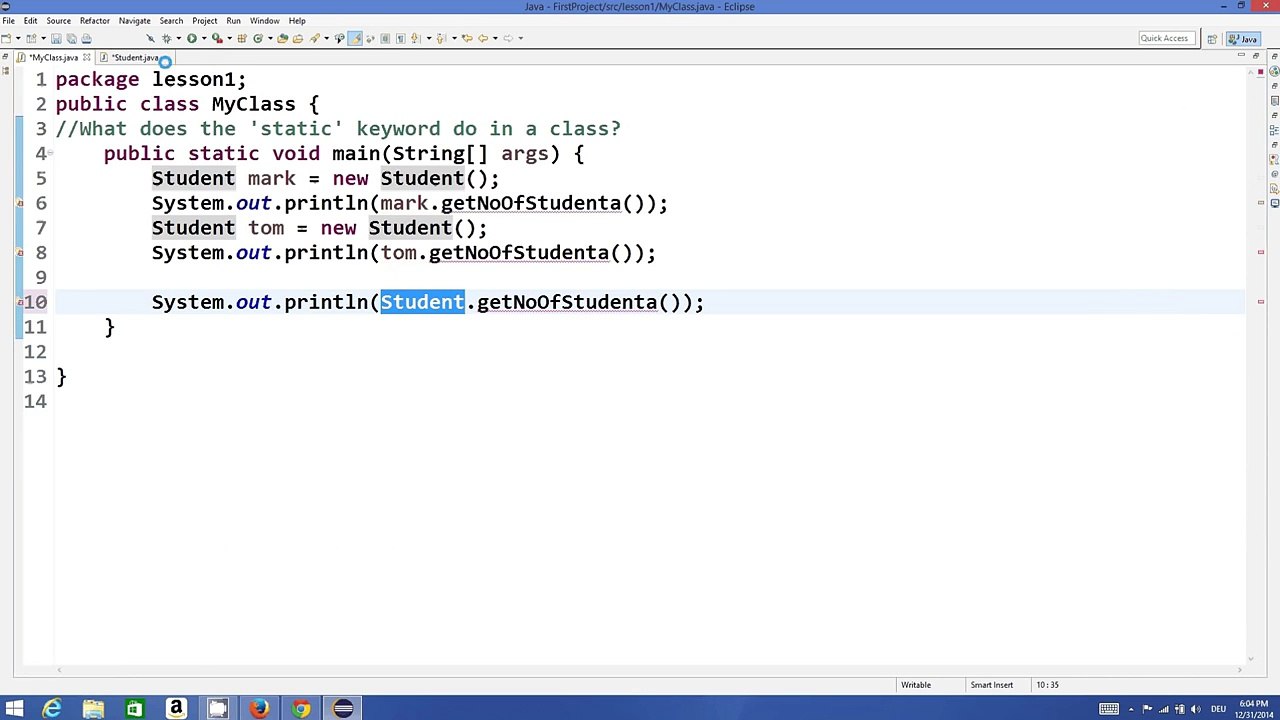Click the selected word Student on line 10

[x=422, y=302]
